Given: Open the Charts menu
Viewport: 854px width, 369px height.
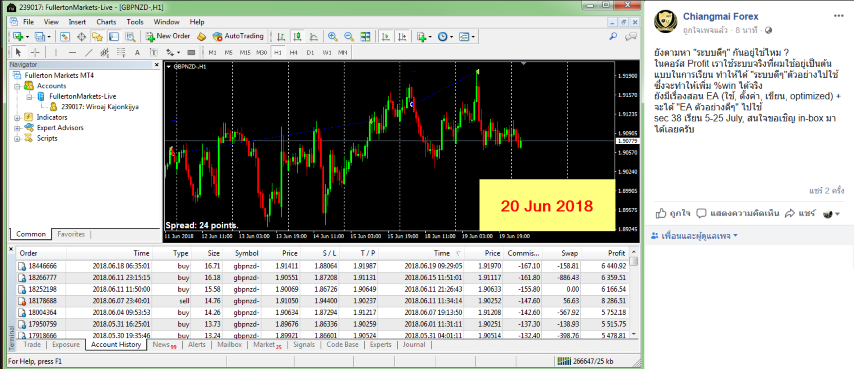Looking at the screenshot, I should coord(106,22).
